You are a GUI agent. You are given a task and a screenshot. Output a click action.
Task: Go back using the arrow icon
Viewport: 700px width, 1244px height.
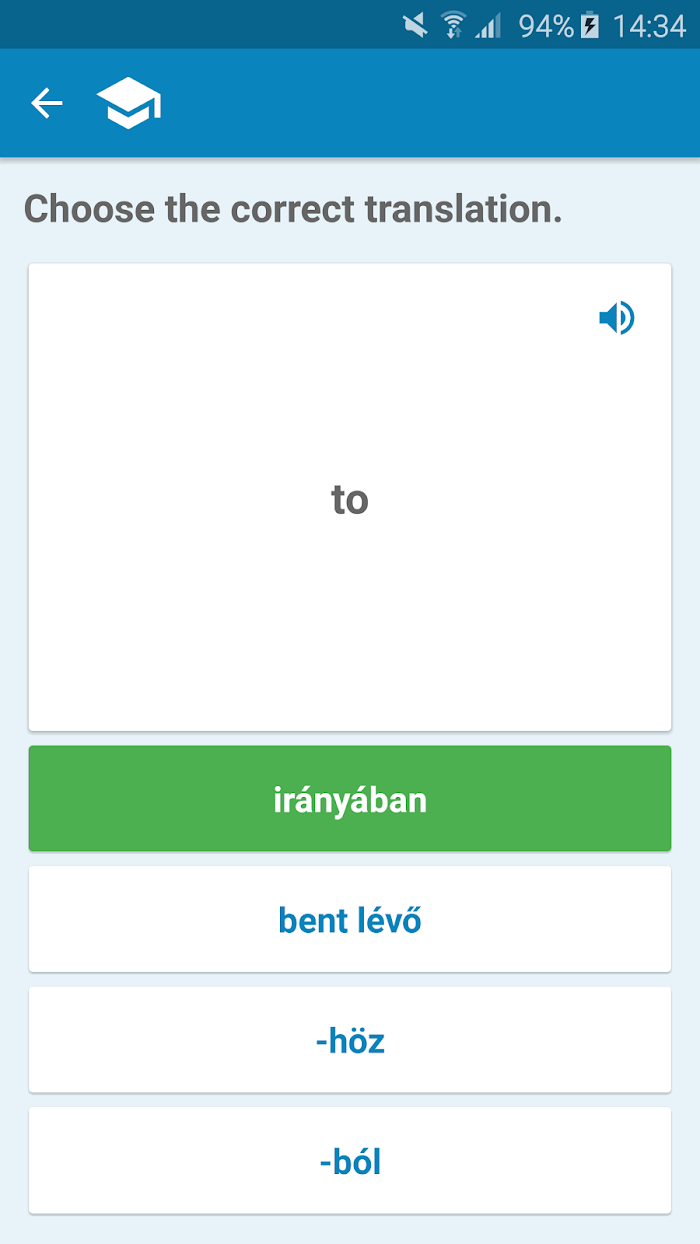tap(47, 103)
